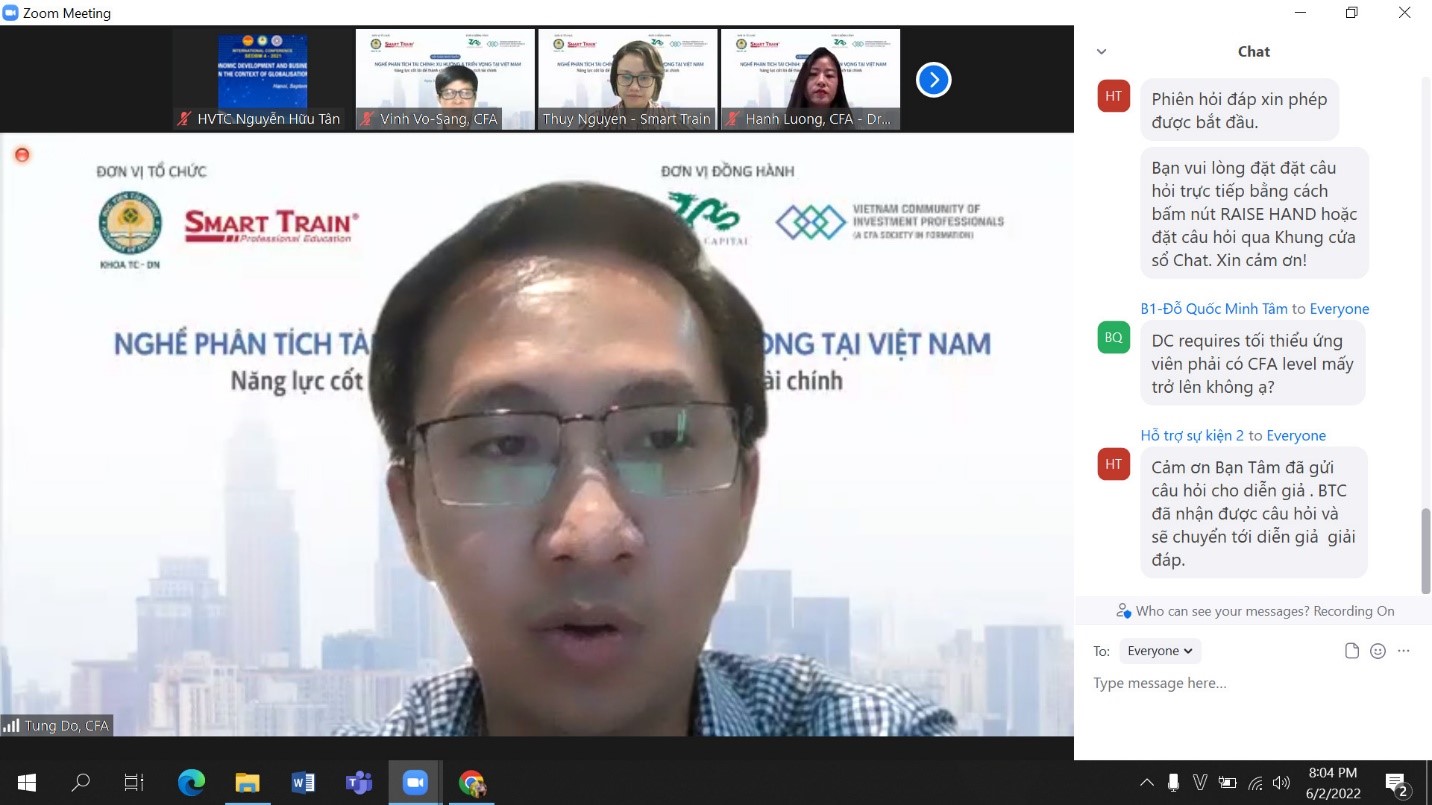Switch to Microsoft Teams on the taskbar
1432x805 pixels.
(x=359, y=782)
